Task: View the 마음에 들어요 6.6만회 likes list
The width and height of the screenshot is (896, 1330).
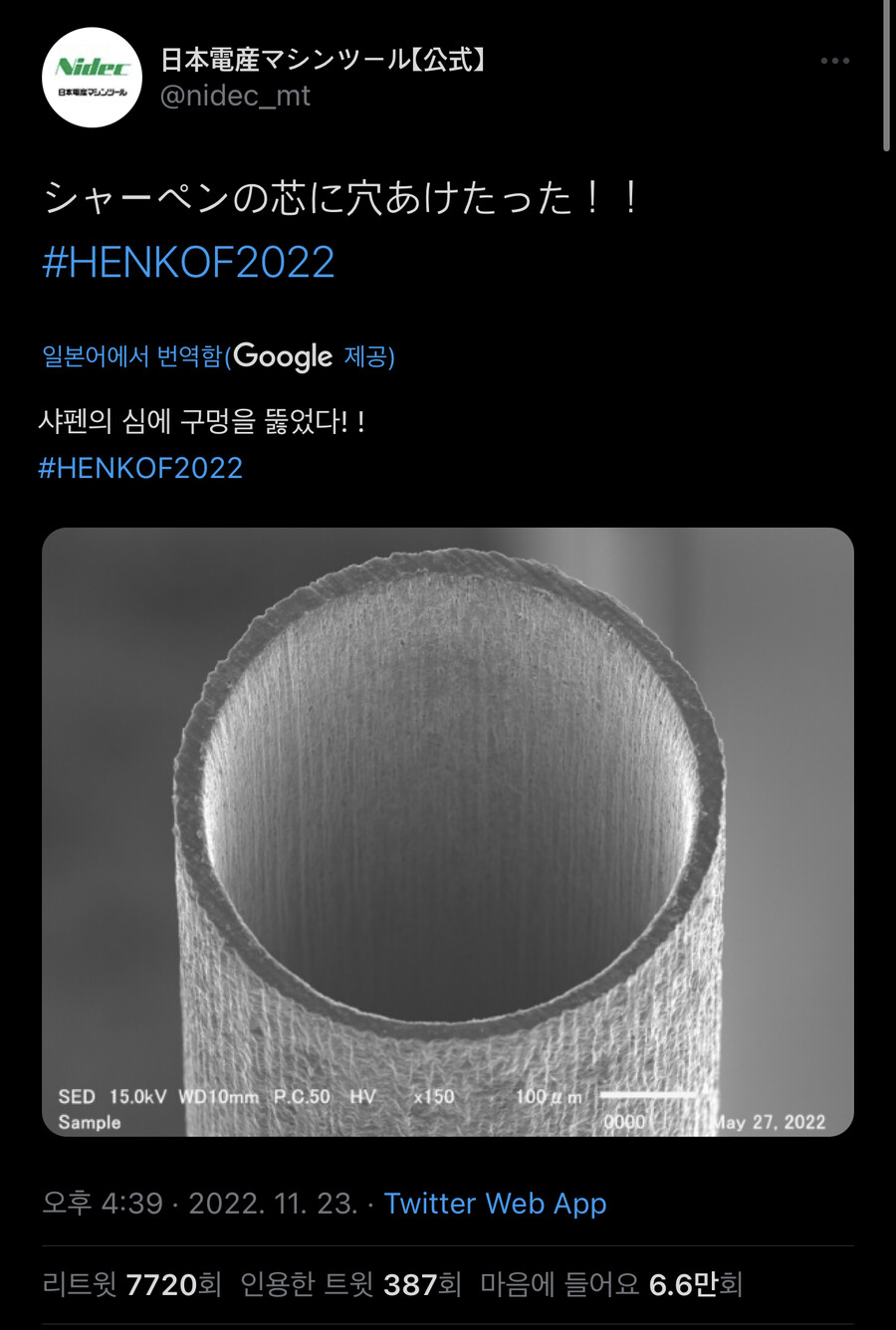Action: (611, 1284)
